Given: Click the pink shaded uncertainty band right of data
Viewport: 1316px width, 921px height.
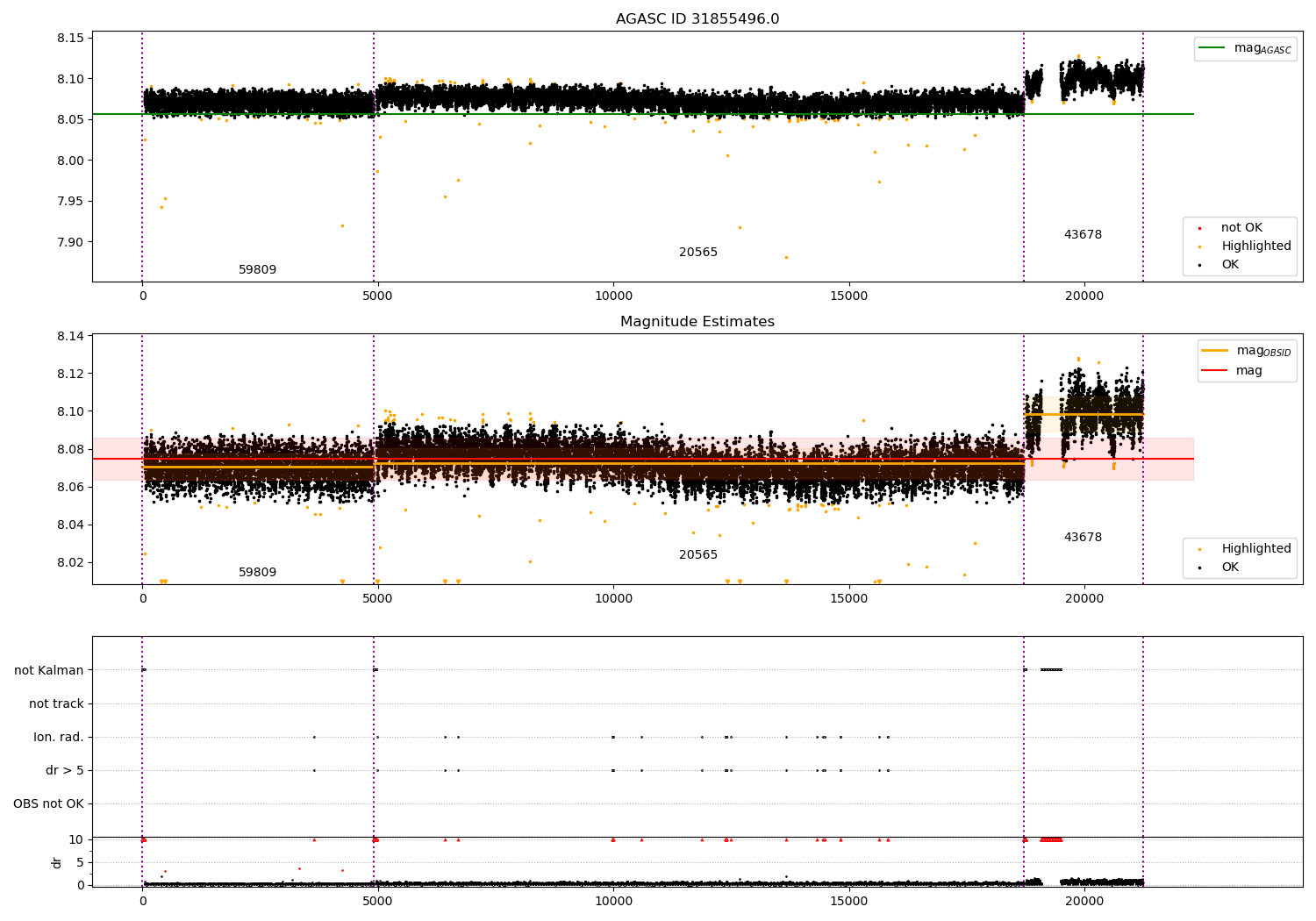Looking at the screenshot, I should (x=1169, y=459).
